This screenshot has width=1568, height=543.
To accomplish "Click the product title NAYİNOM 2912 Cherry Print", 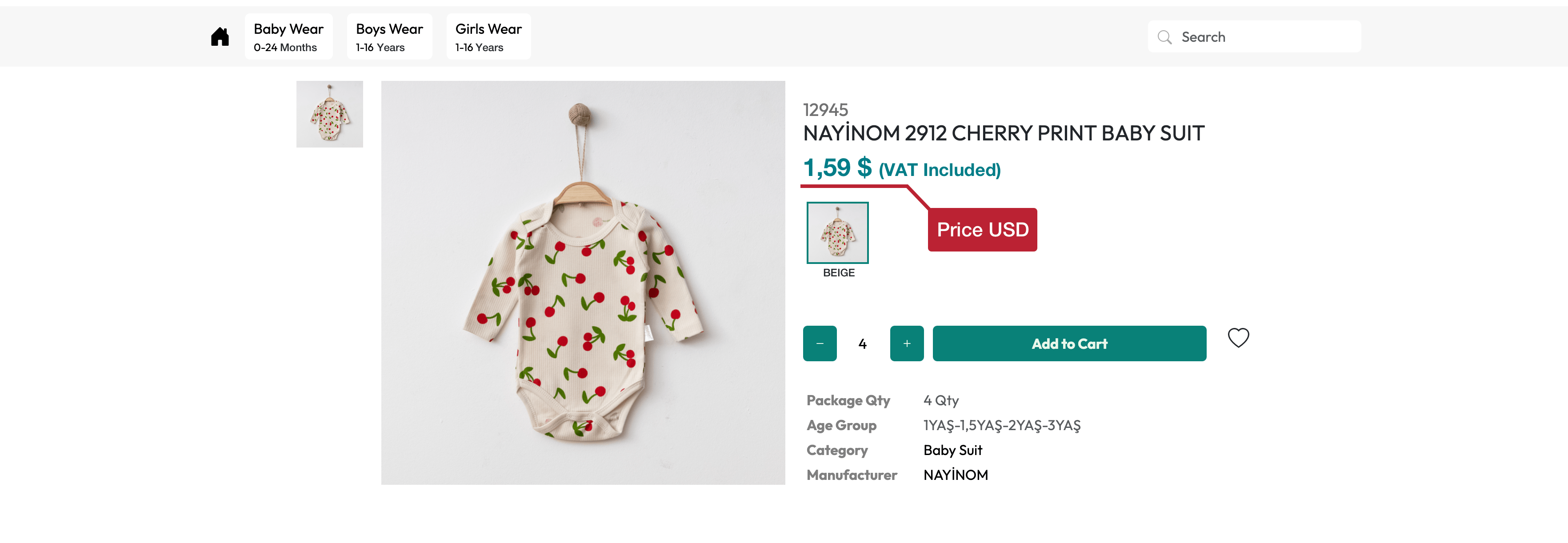I will (1003, 133).
